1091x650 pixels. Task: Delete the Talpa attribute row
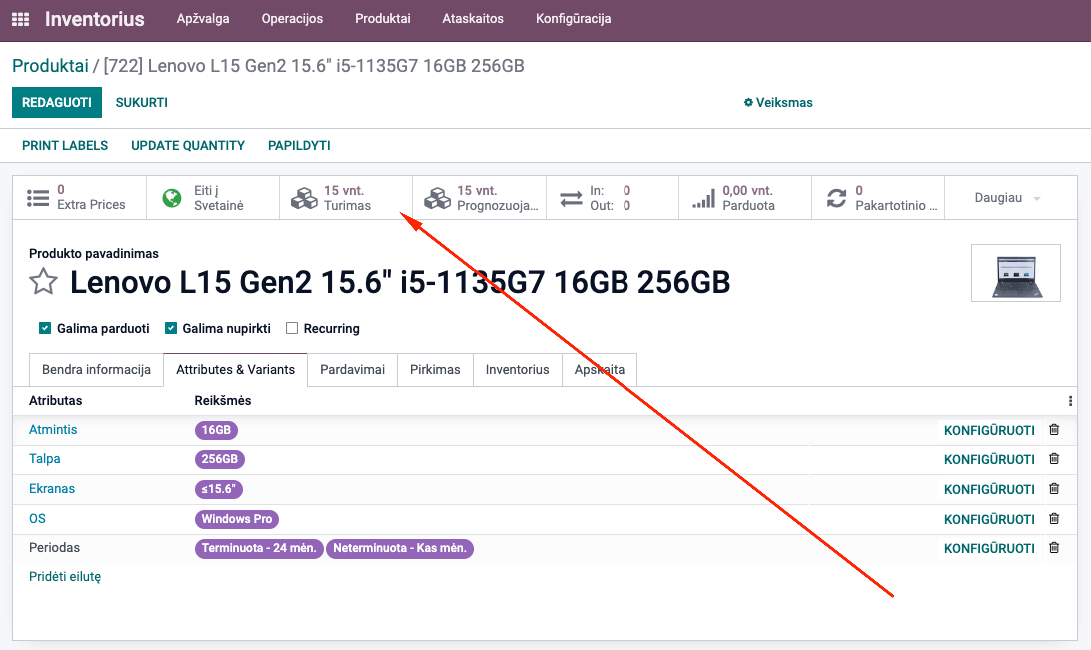point(1054,459)
